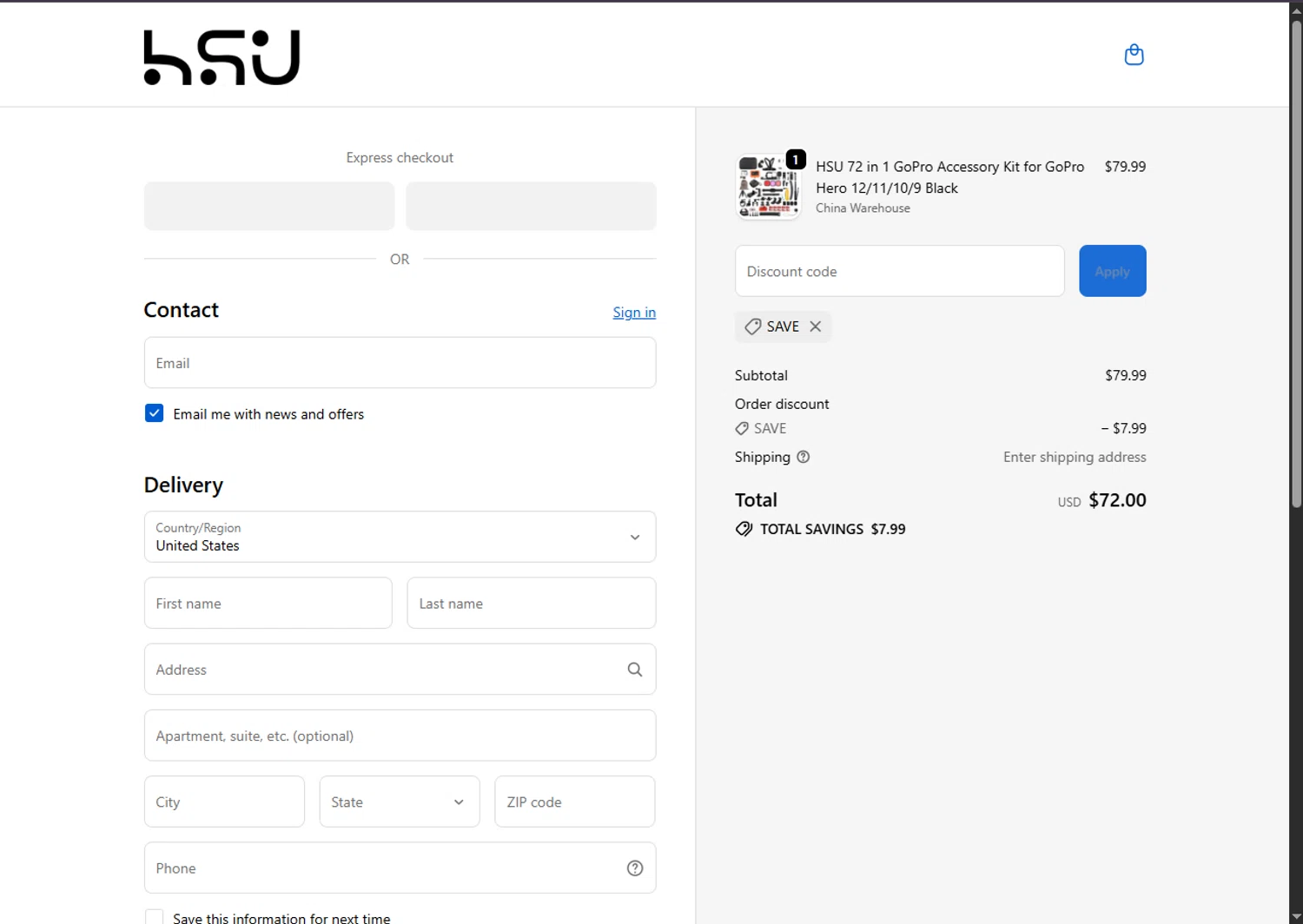1303x924 pixels.
Task: Follow the Sign in link
Action: [x=634, y=313]
